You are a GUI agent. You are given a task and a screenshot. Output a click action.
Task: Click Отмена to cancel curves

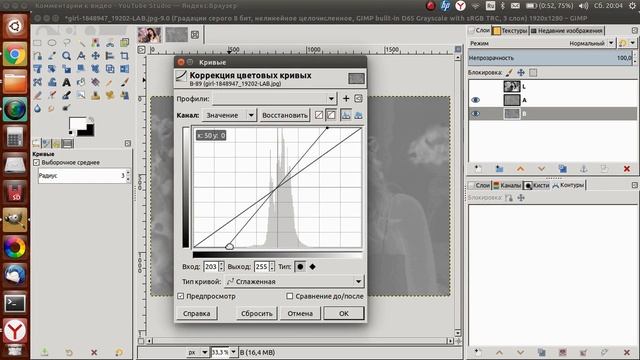tap(300, 313)
